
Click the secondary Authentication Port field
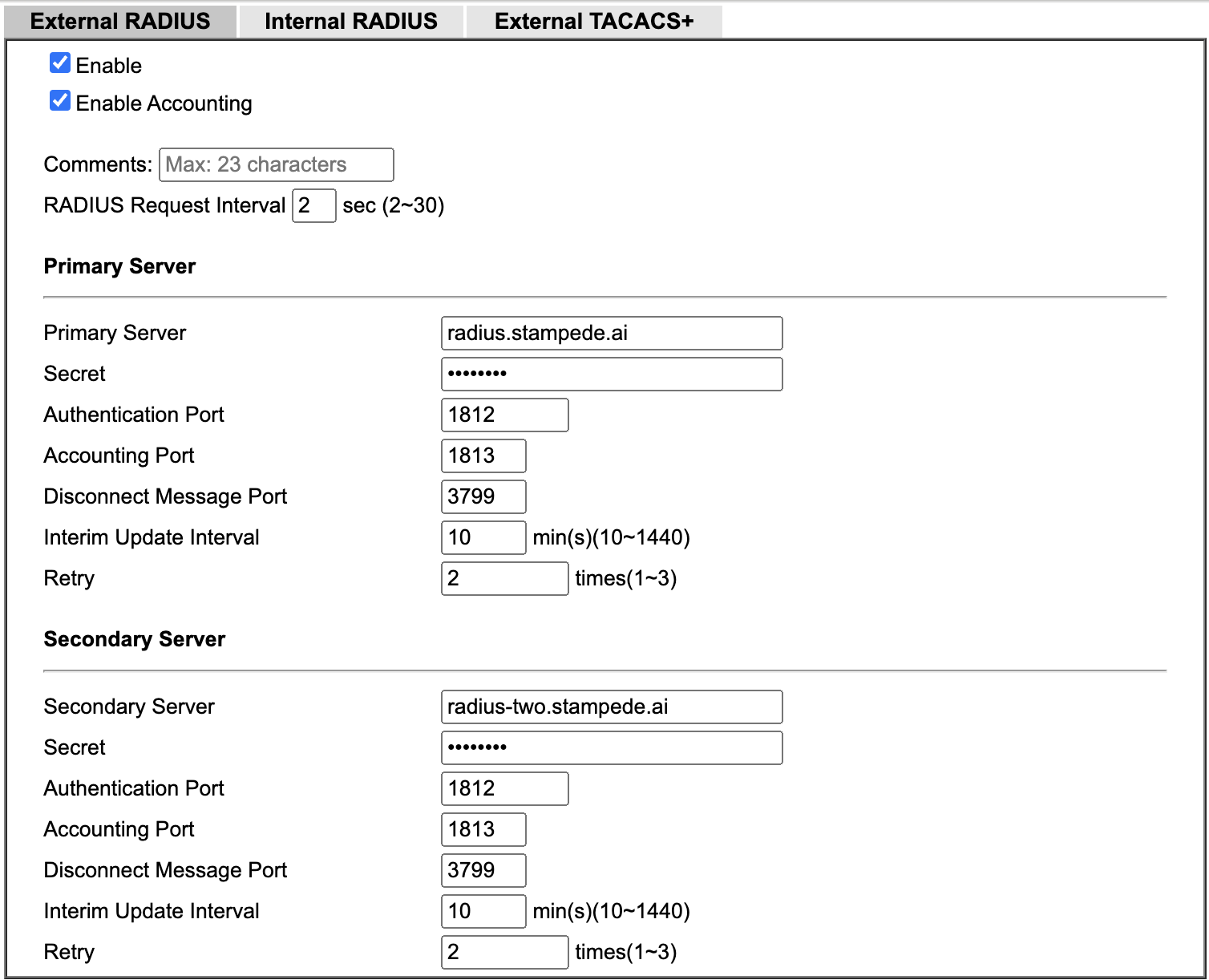504,788
